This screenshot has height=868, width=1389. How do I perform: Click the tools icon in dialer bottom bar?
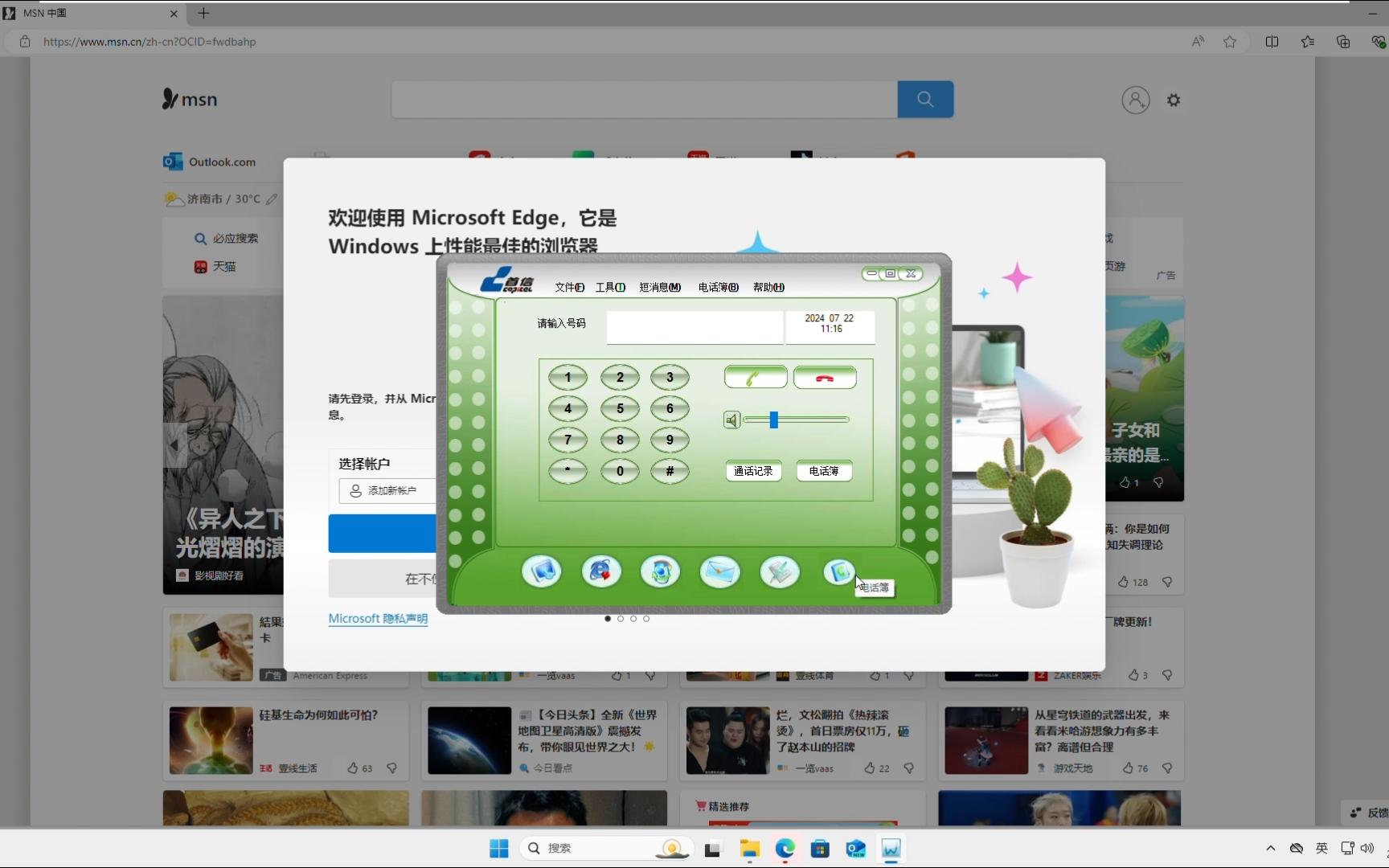[x=780, y=572]
